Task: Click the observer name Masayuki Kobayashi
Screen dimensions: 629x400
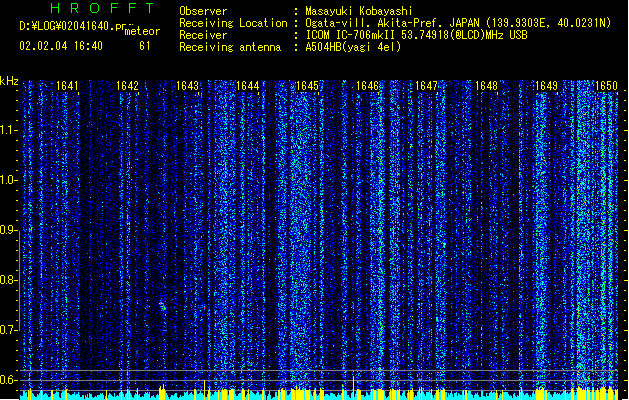Action: (358, 11)
